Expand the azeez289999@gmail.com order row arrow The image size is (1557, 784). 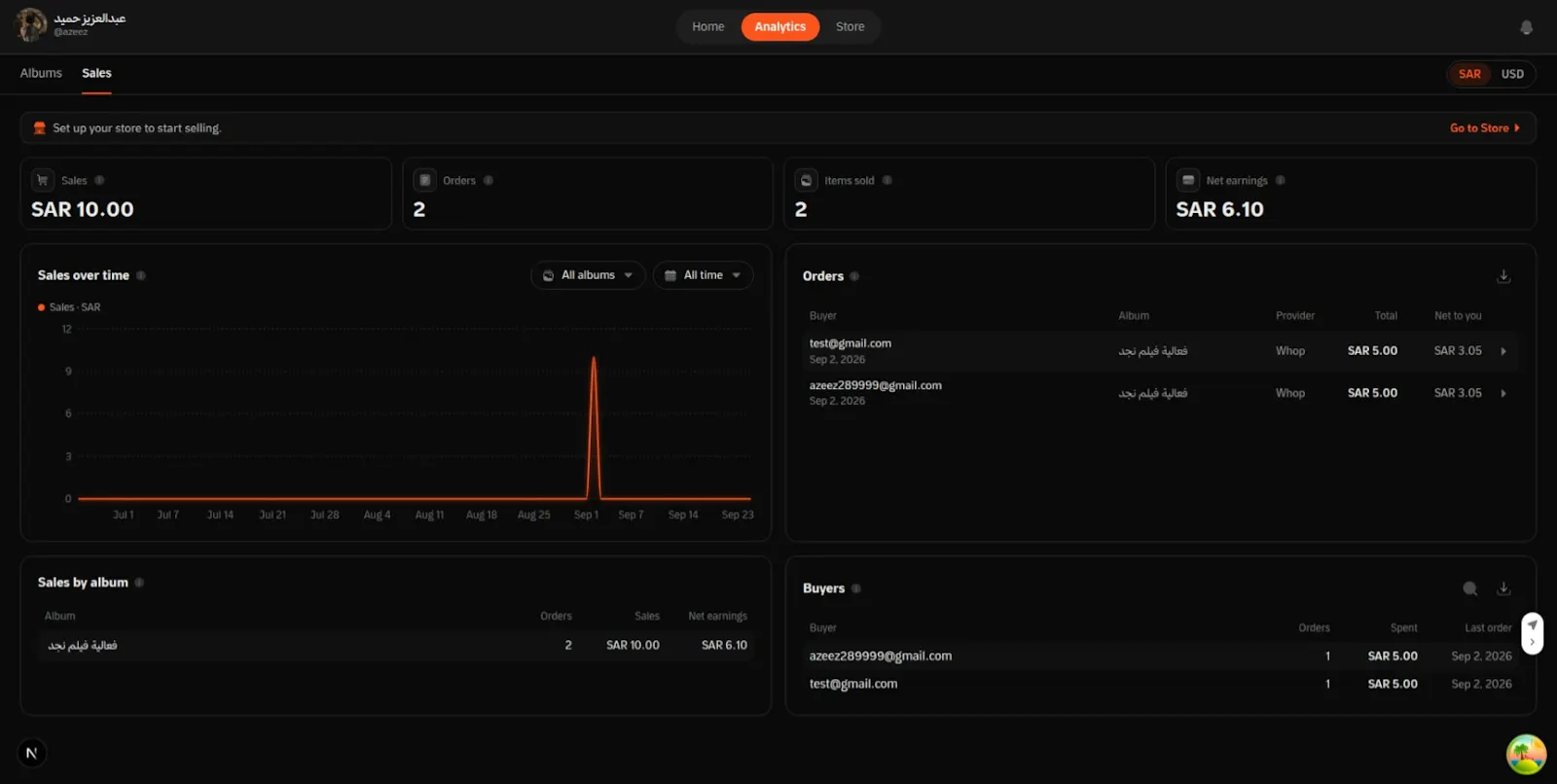[1503, 393]
